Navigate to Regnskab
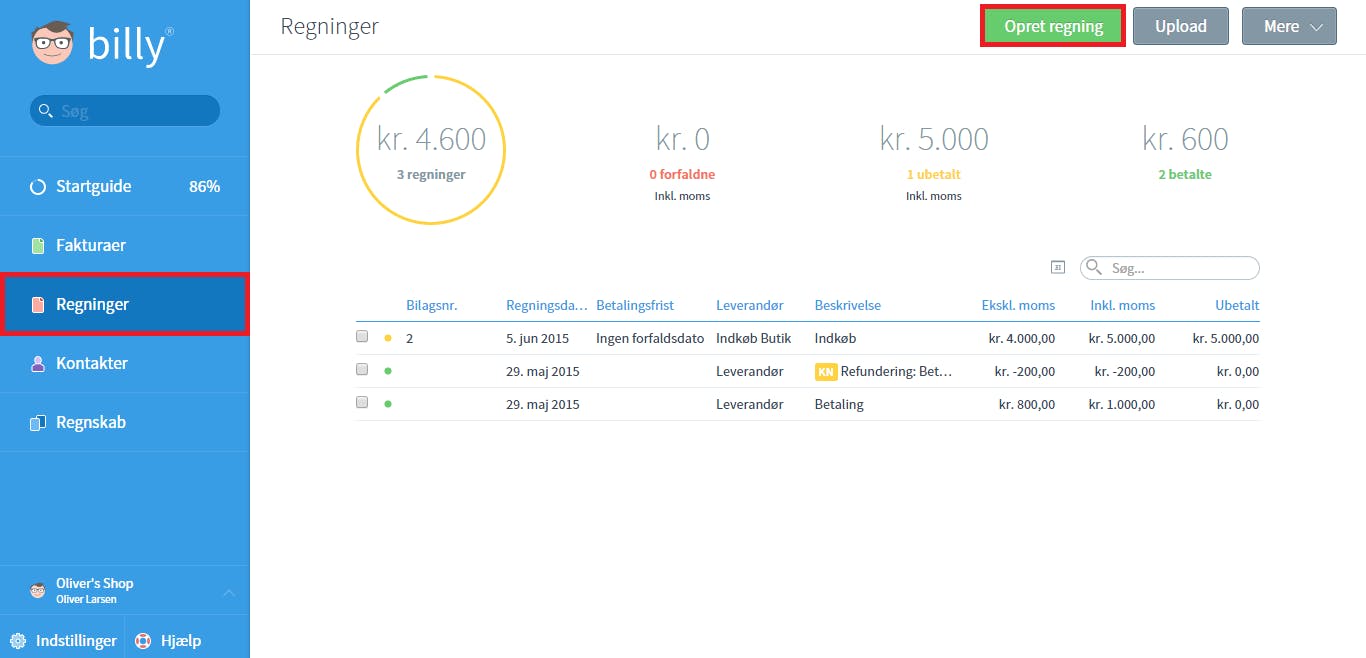Image resolution: width=1366 pixels, height=658 pixels. click(125, 422)
